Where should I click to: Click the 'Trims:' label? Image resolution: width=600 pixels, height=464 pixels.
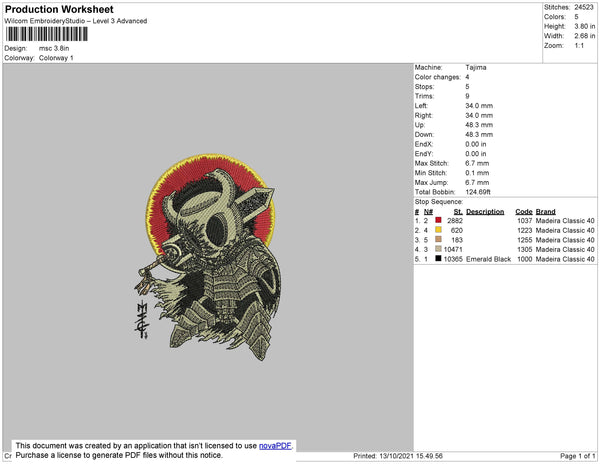[424, 96]
